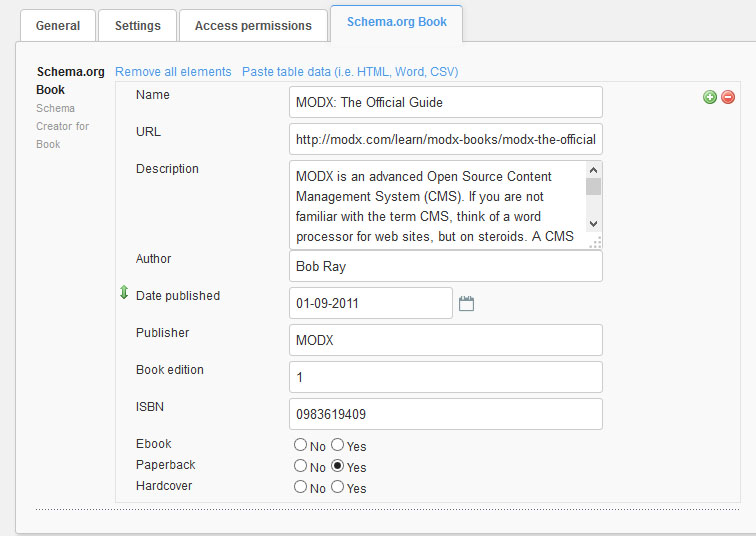756x536 pixels.
Task: Switch to the General tab
Action: click(x=58, y=26)
